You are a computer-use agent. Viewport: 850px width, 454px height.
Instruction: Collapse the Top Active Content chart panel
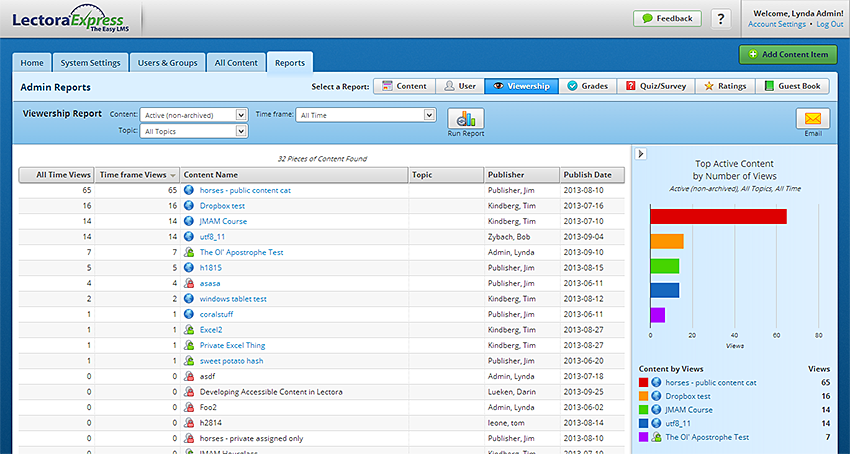640,154
